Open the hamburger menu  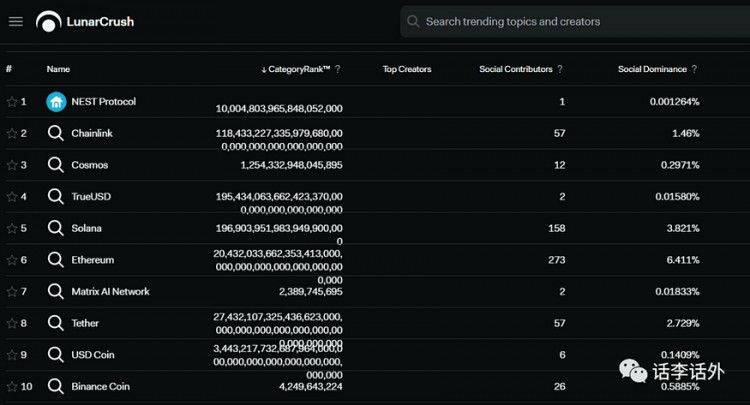click(x=15, y=22)
